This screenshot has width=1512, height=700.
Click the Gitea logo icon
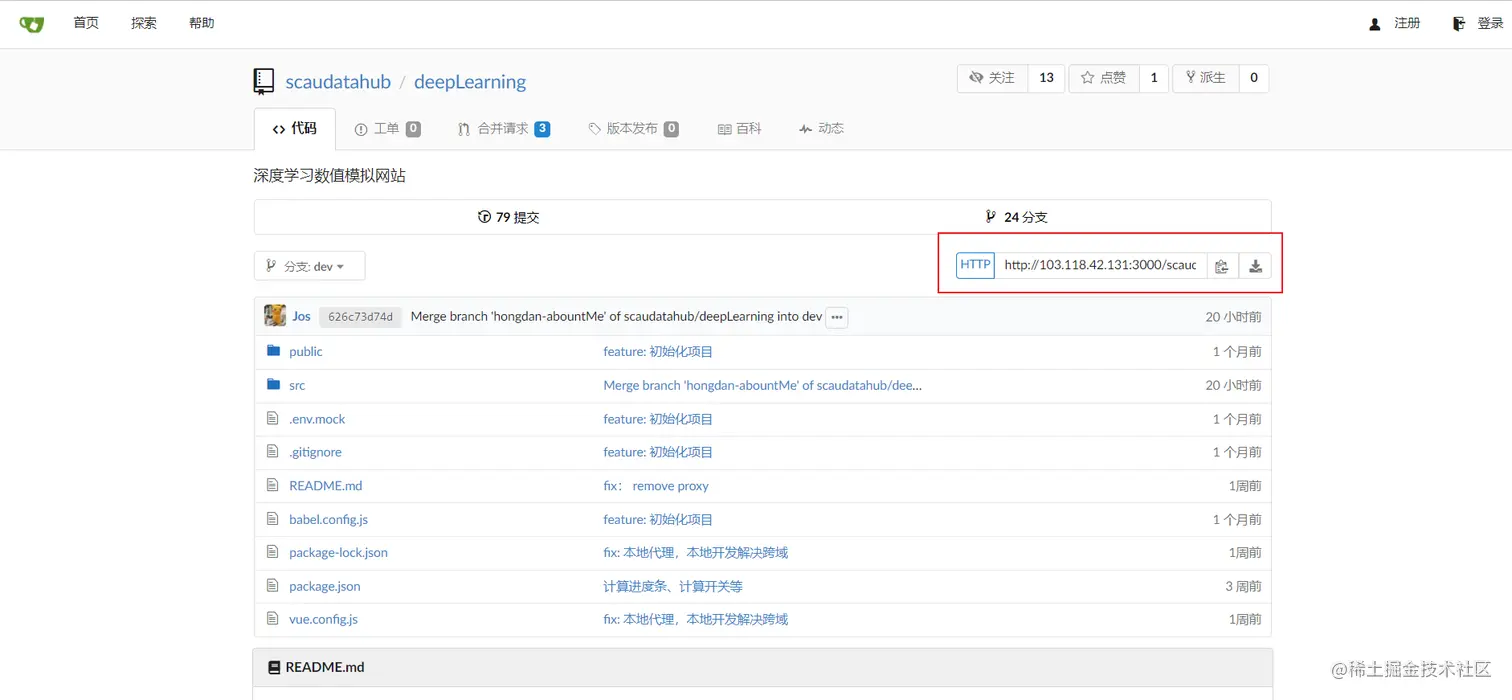[32, 23]
